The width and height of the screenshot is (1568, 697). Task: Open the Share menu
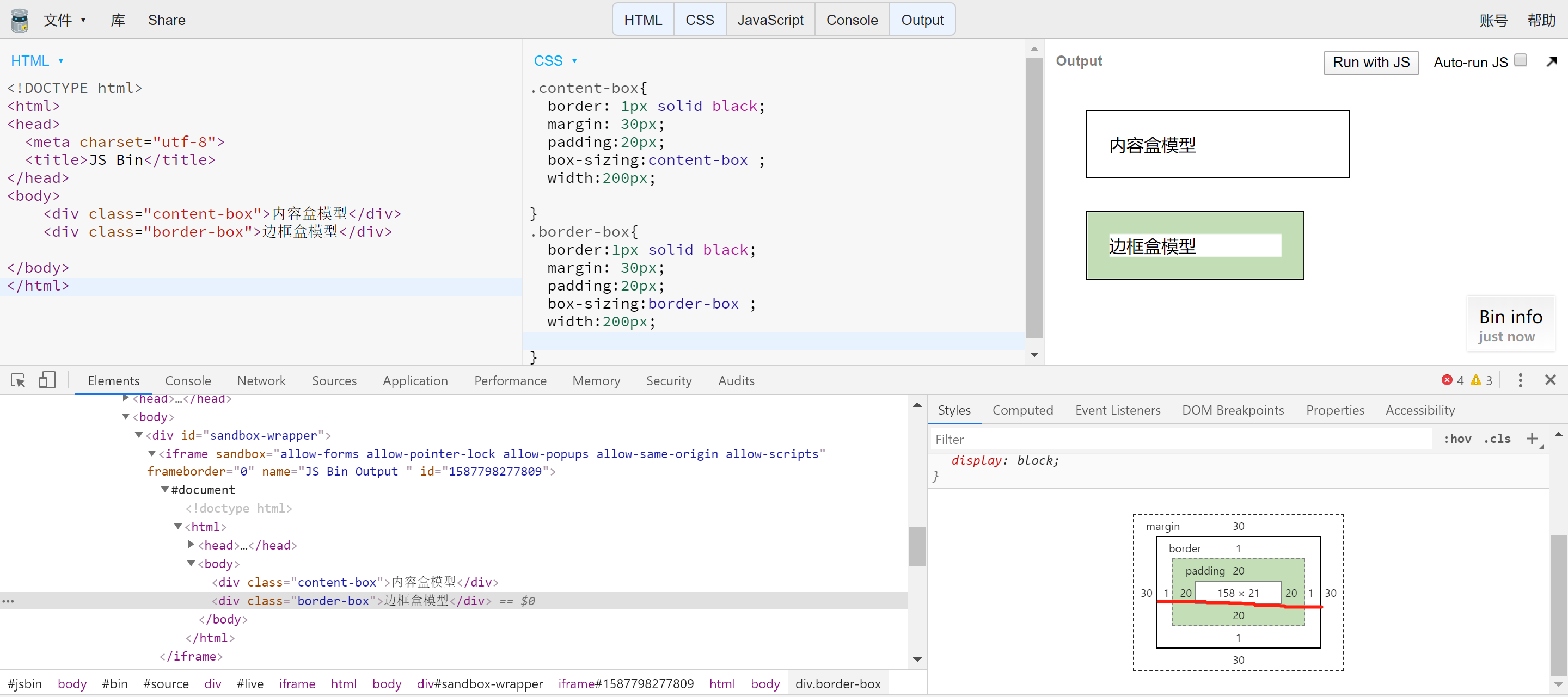point(167,20)
